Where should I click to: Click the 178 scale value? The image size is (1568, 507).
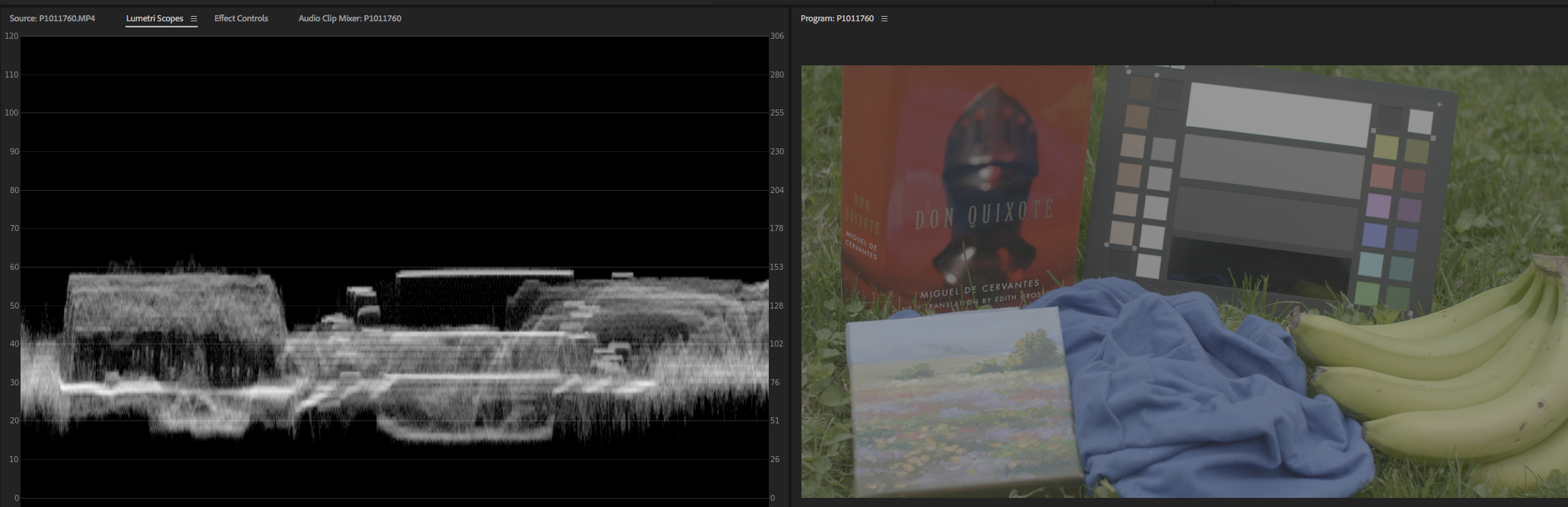pos(777,228)
